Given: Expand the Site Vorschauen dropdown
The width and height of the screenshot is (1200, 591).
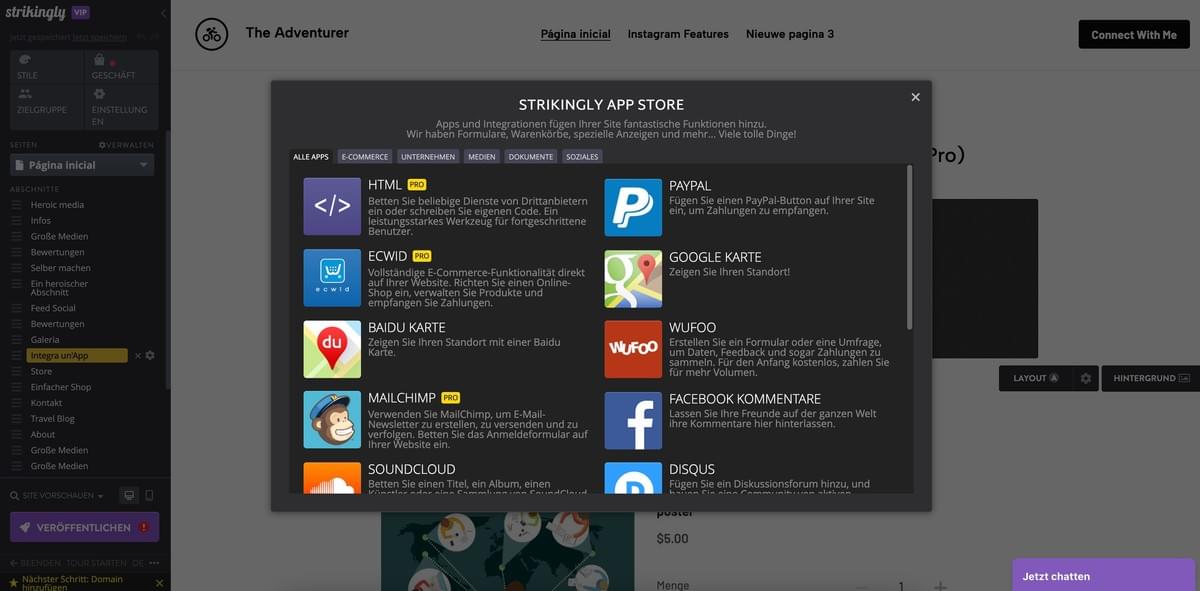Looking at the screenshot, I should click(x=57, y=495).
